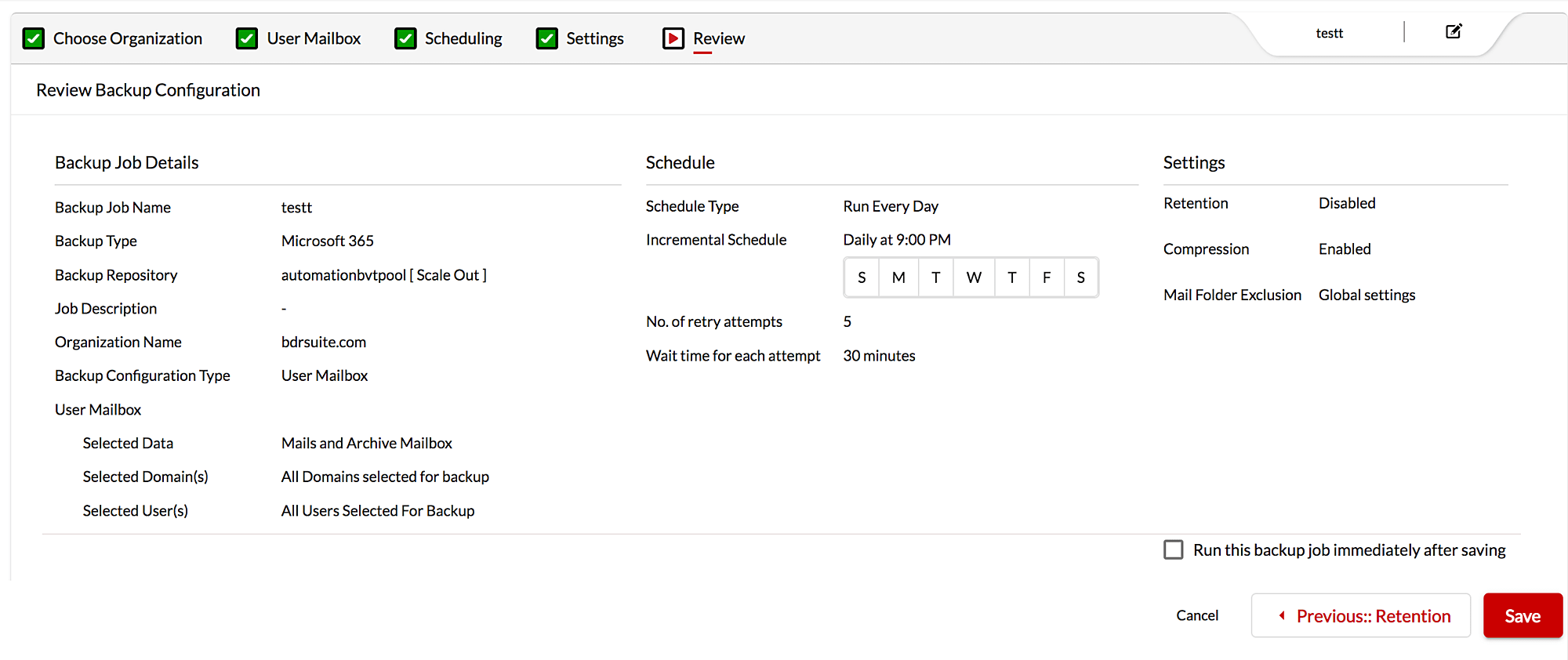Viewport: 1568px width, 660px height.
Task: Cancel the backup job configuration
Action: 1197,615
